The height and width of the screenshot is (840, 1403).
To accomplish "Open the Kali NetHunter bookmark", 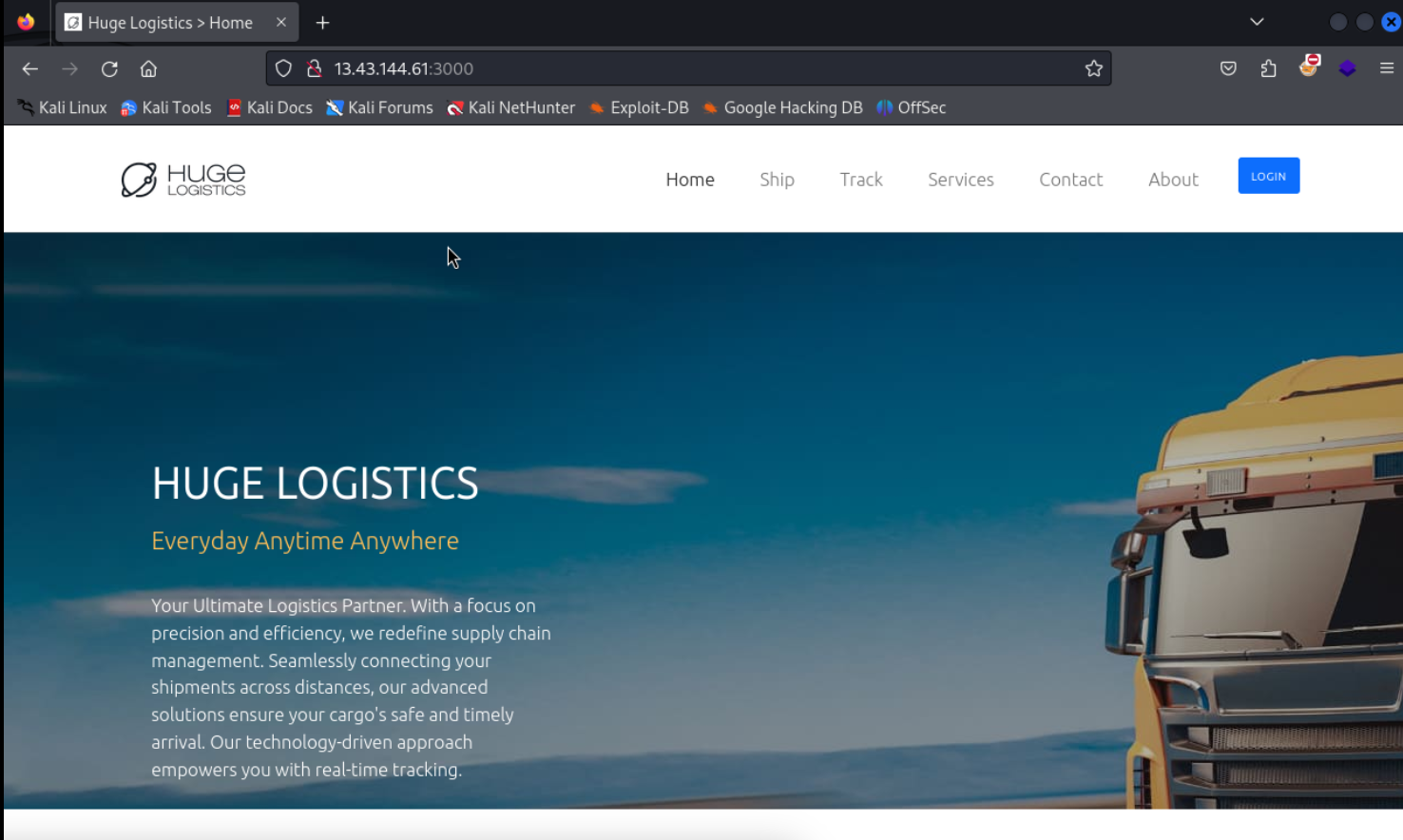I will pos(511,107).
